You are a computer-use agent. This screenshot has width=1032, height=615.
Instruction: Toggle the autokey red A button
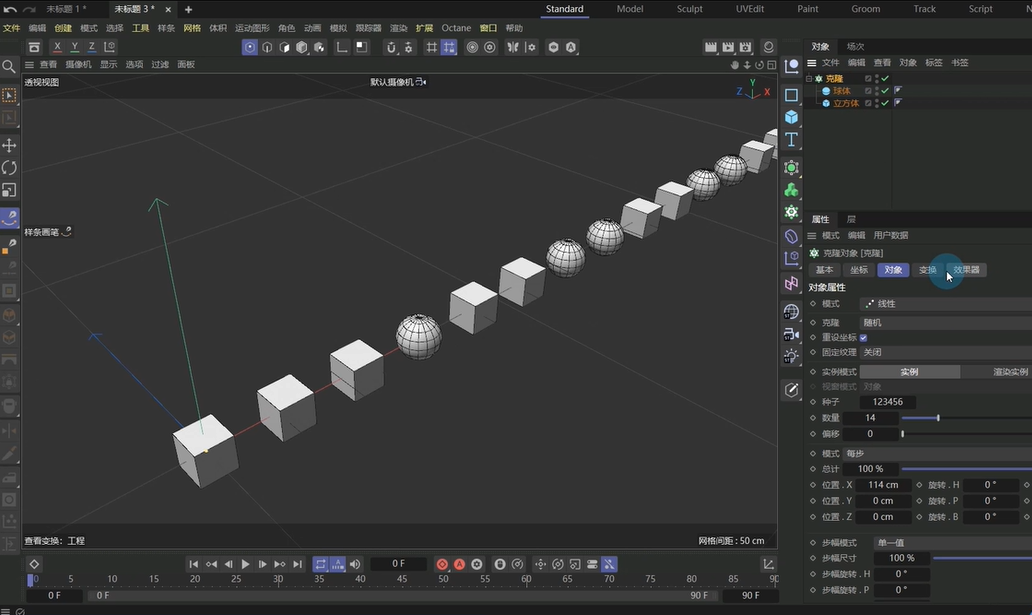459,564
